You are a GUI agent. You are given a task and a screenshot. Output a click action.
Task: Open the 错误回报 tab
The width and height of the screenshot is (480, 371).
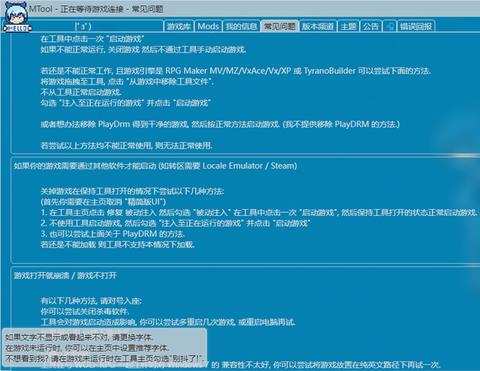click(x=416, y=26)
